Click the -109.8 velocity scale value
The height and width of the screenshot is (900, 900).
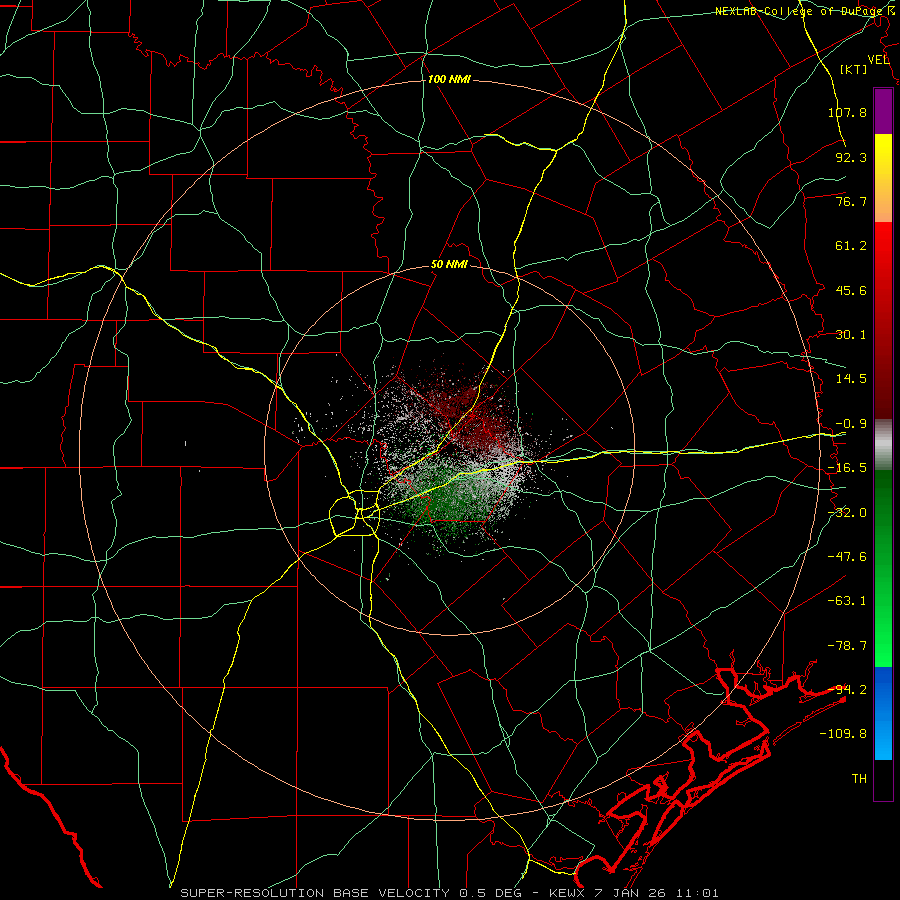point(843,734)
